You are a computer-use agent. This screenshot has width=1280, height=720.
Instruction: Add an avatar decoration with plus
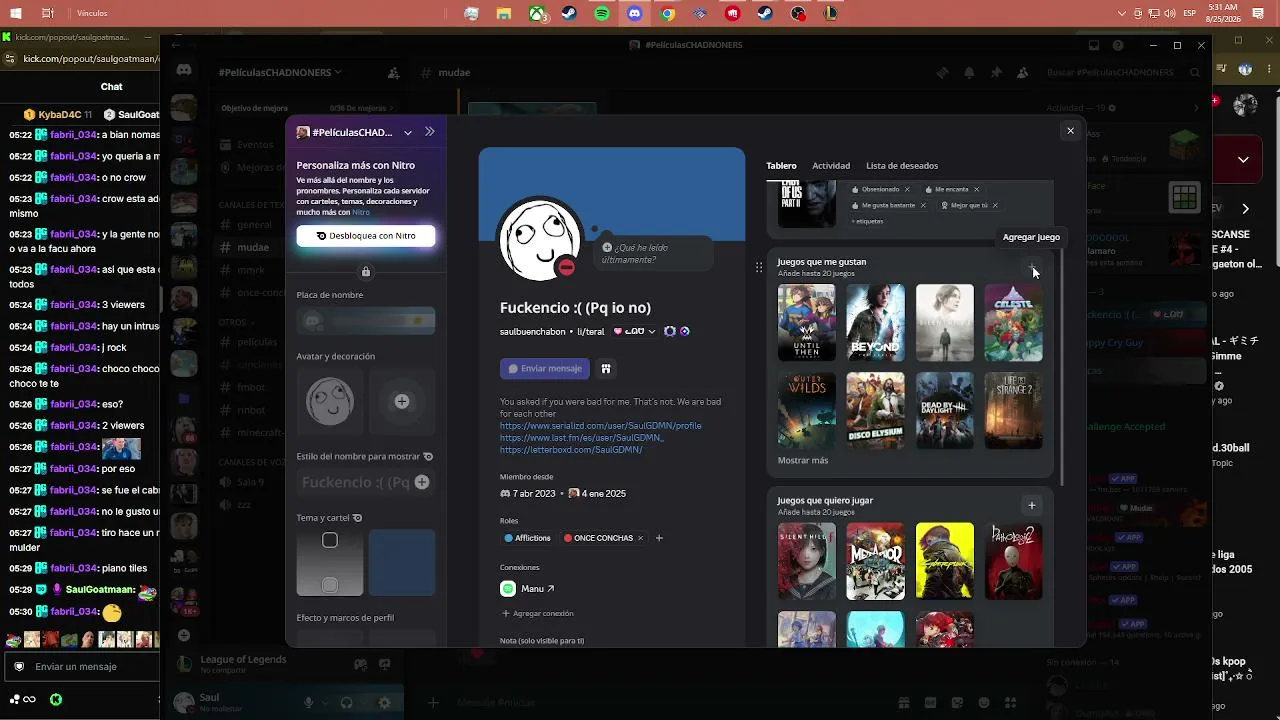[402, 402]
